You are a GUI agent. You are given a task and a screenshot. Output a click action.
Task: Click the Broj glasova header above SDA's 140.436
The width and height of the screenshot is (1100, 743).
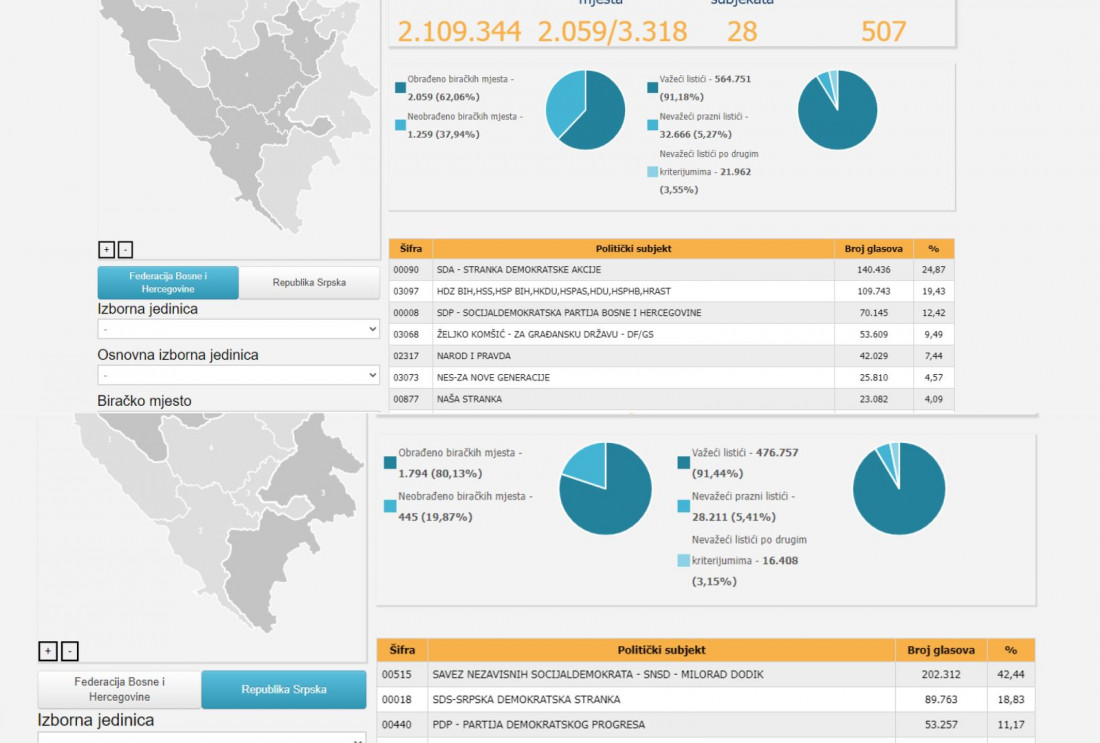coord(873,249)
